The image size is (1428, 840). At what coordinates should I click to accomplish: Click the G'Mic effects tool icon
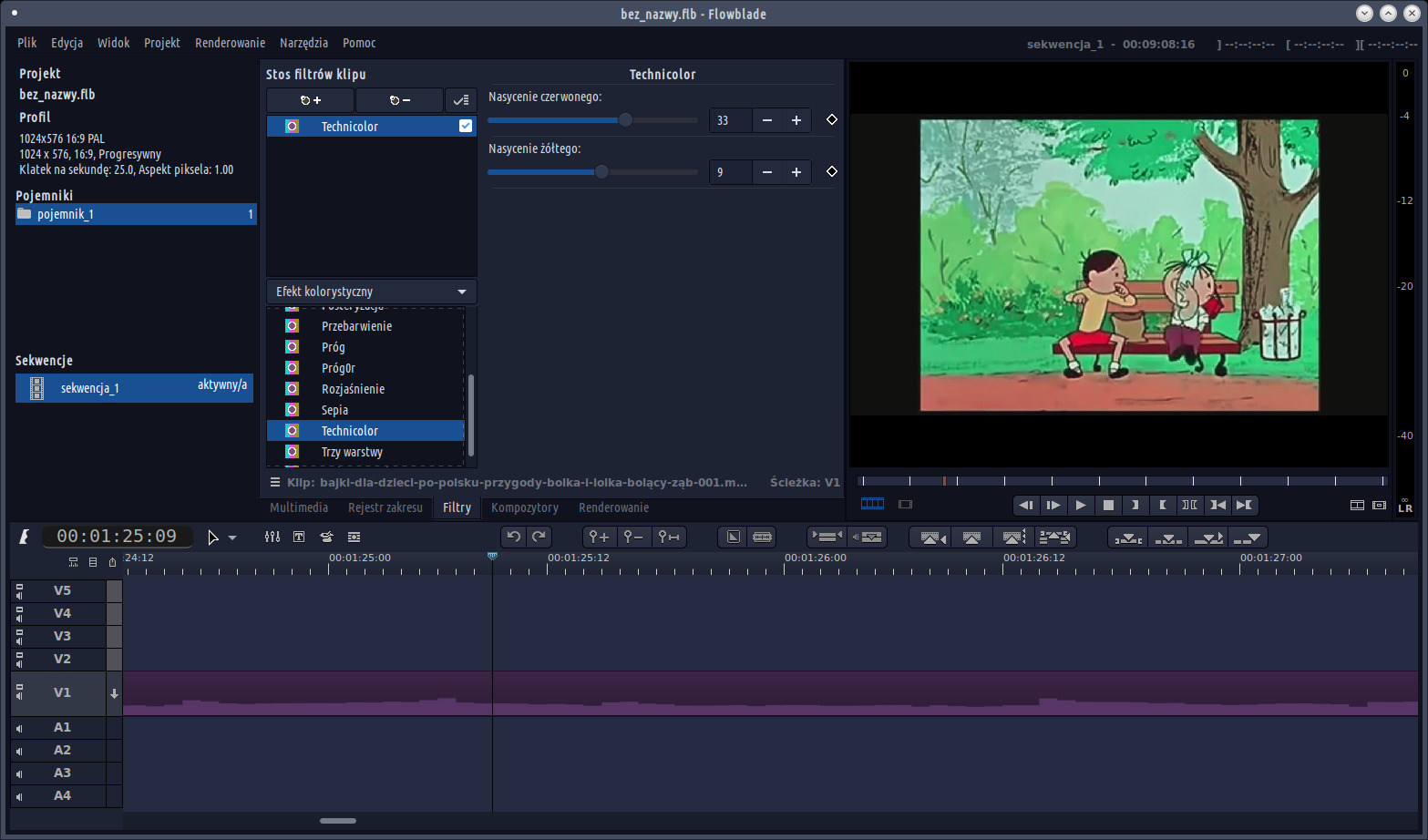tap(326, 537)
